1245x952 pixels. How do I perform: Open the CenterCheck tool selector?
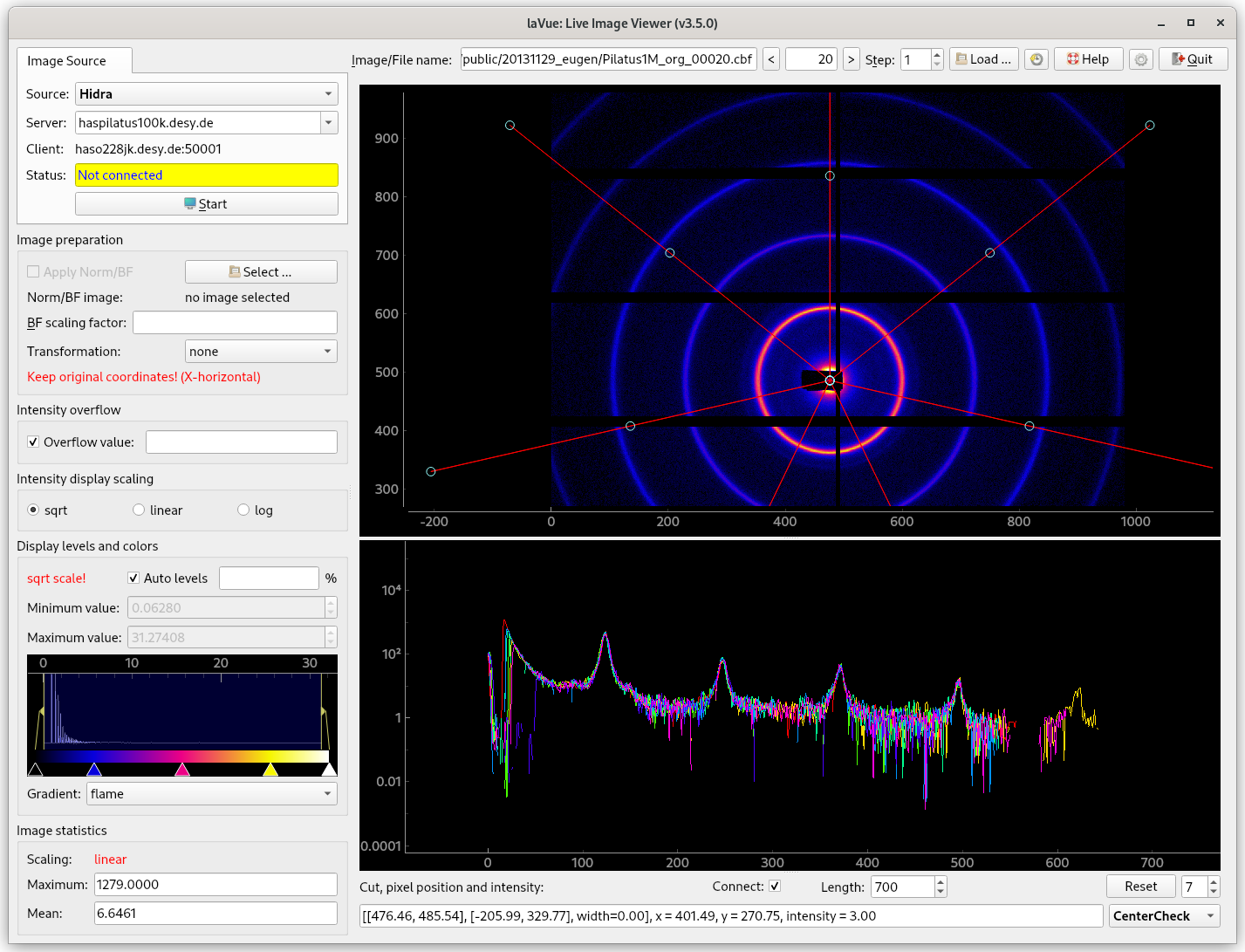pyautogui.click(x=1164, y=916)
